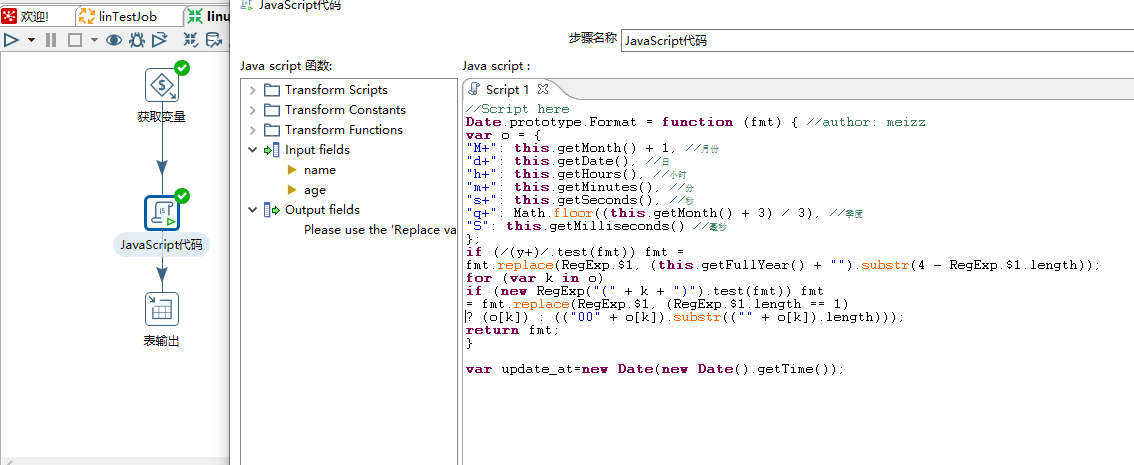Select the 表输出 step icon on canvas
The image size is (1134, 465).
tap(161, 309)
